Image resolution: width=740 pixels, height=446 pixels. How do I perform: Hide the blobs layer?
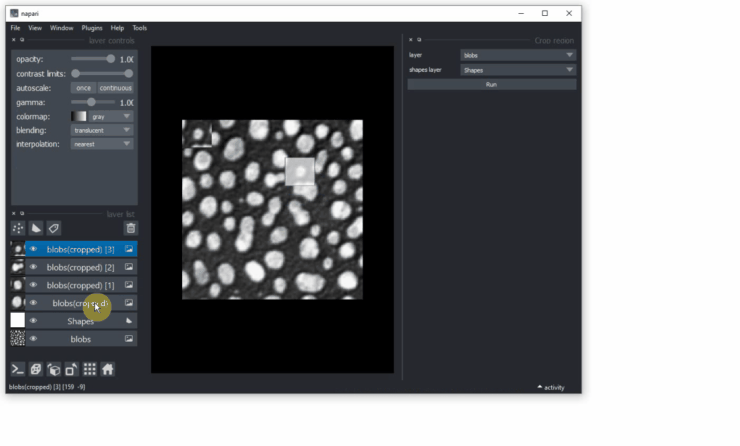[33, 339]
